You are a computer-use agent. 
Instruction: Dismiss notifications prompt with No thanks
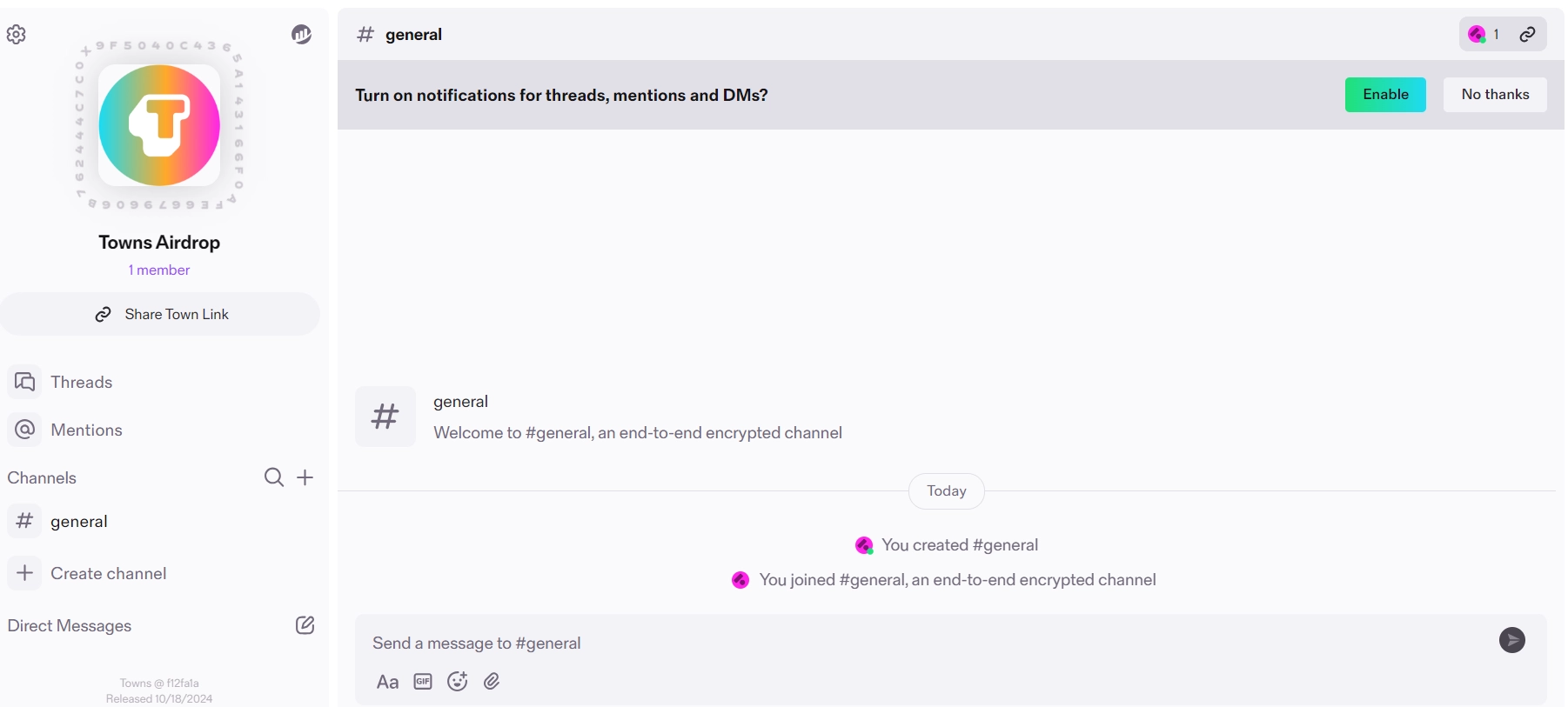1495,95
